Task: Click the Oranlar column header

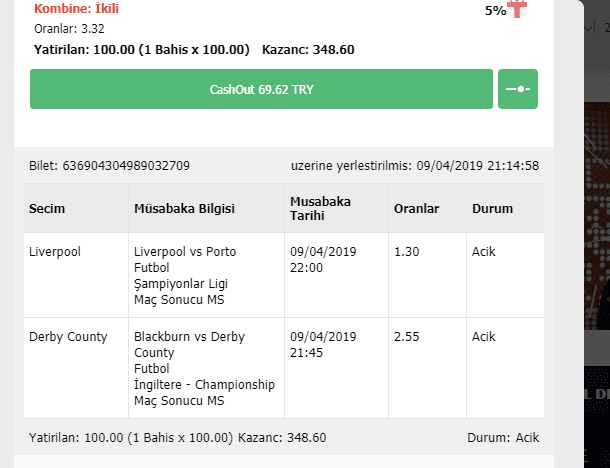Action: [x=416, y=209]
